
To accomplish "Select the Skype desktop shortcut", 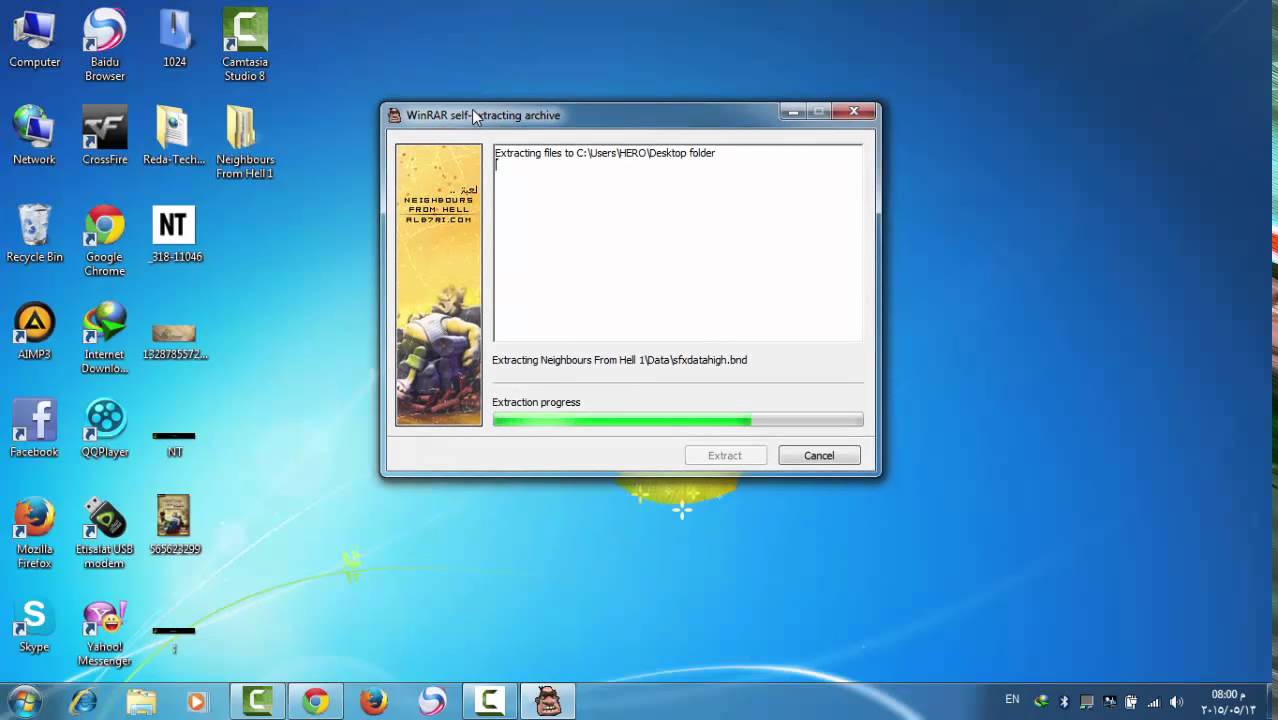I will pos(34,625).
